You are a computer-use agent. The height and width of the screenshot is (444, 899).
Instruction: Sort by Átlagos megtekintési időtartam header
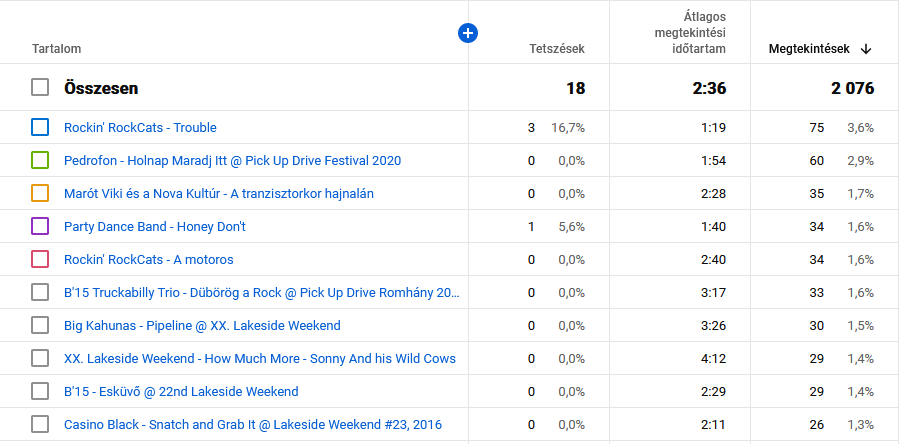pyautogui.click(x=690, y=33)
